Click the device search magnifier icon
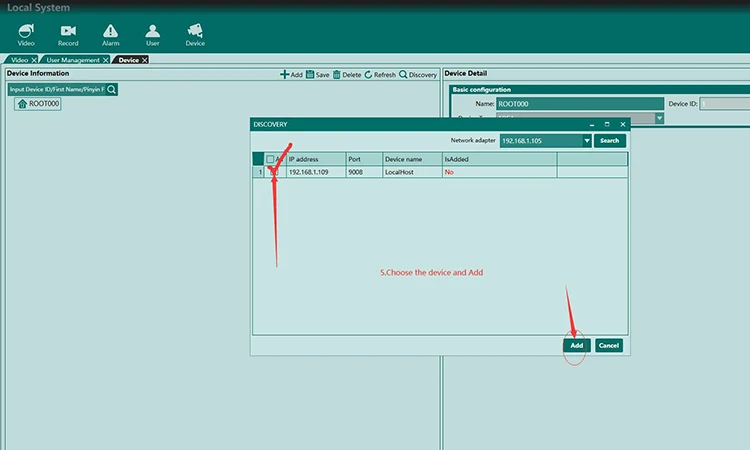 [111, 89]
